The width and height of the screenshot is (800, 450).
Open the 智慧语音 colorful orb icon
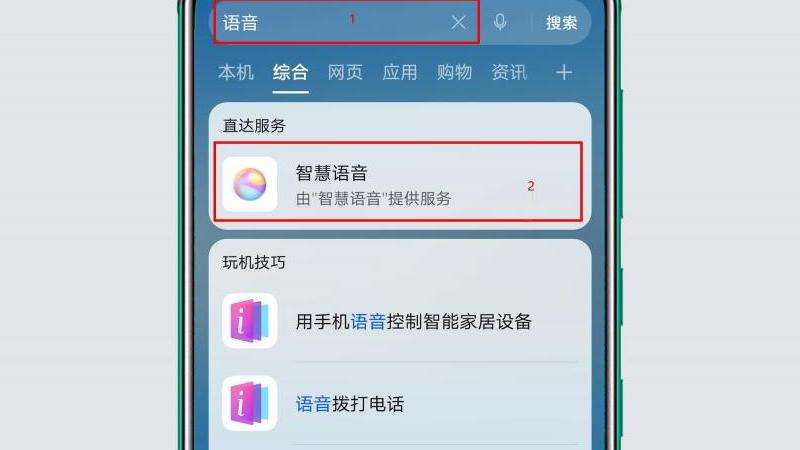coord(250,184)
